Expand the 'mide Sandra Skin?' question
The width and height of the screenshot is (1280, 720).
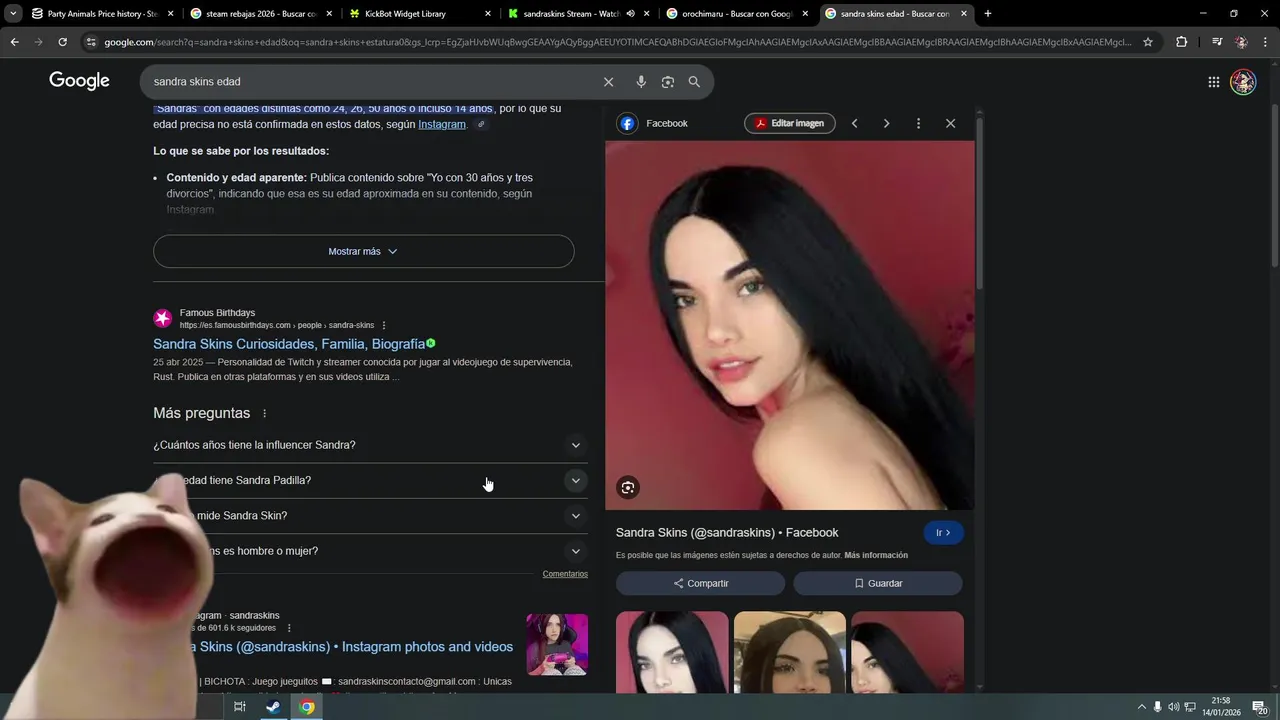coord(370,516)
